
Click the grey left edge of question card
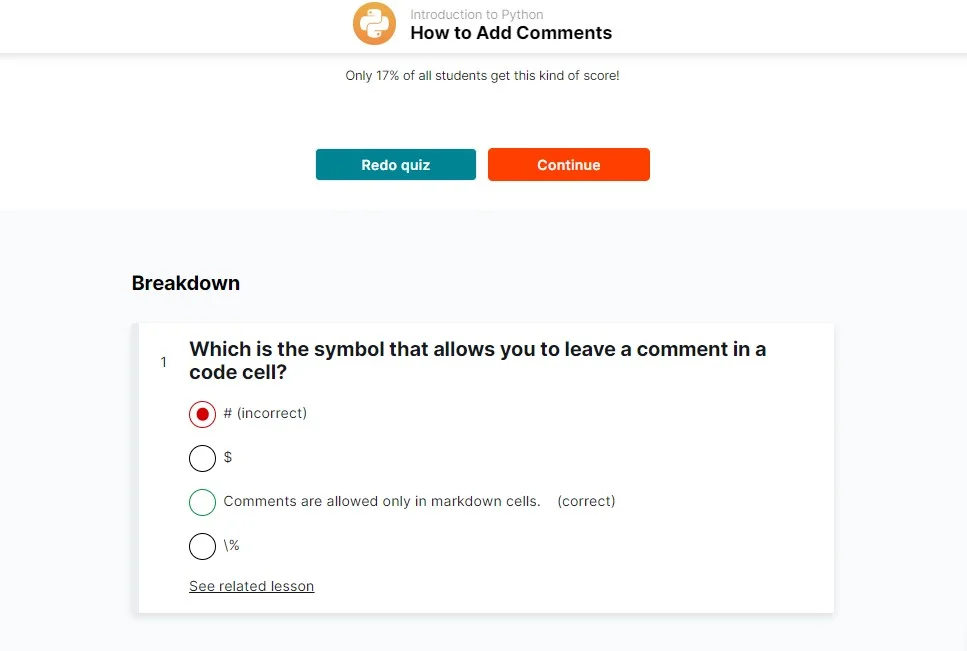[135, 468]
